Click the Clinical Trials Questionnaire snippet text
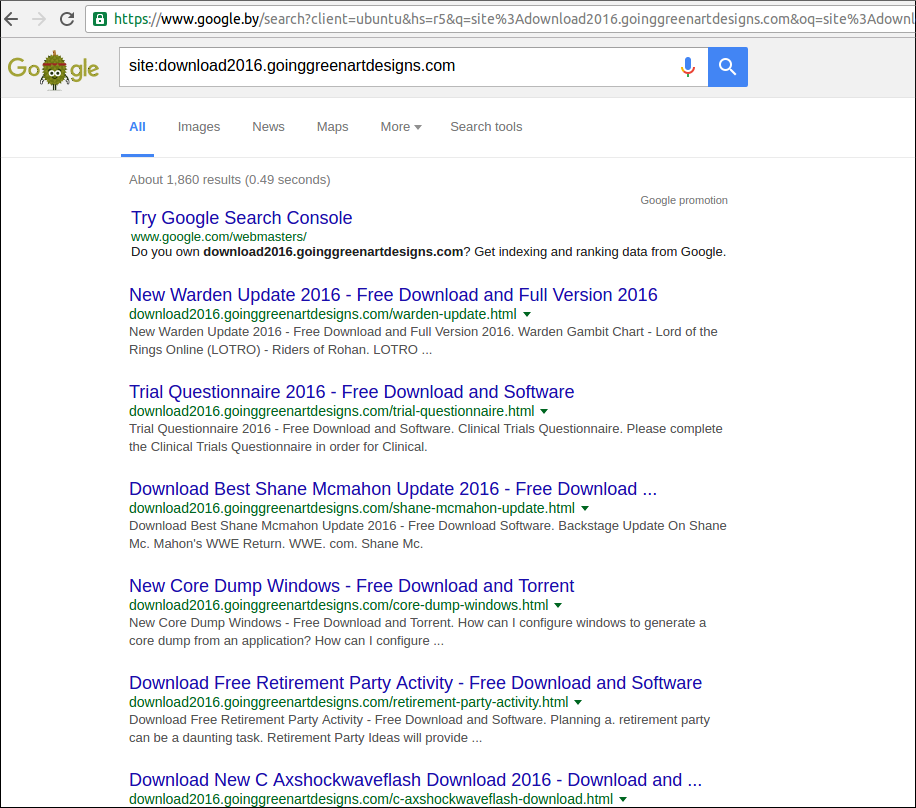 [426, 438]
